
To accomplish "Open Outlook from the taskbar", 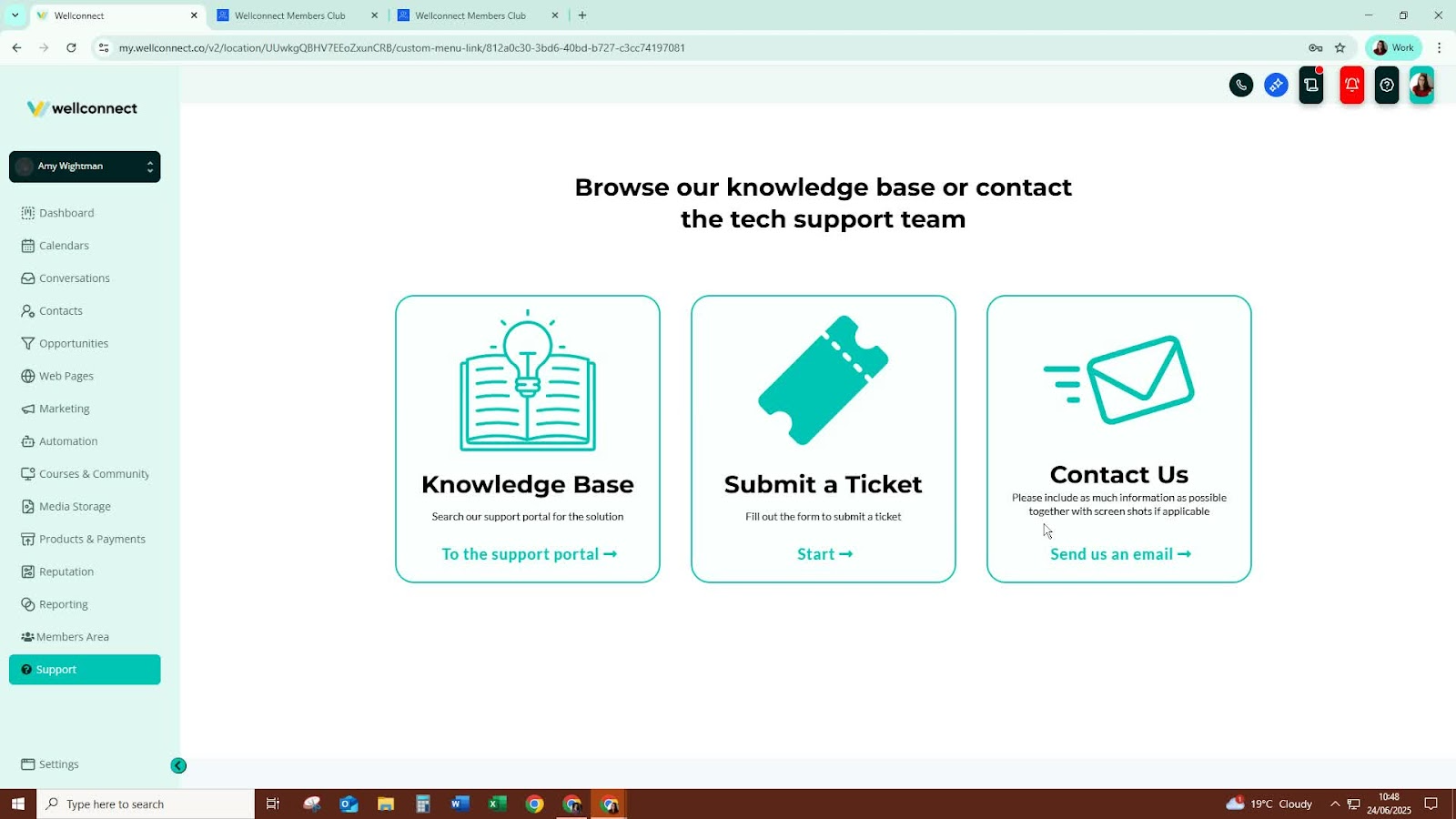I will 349,804.
